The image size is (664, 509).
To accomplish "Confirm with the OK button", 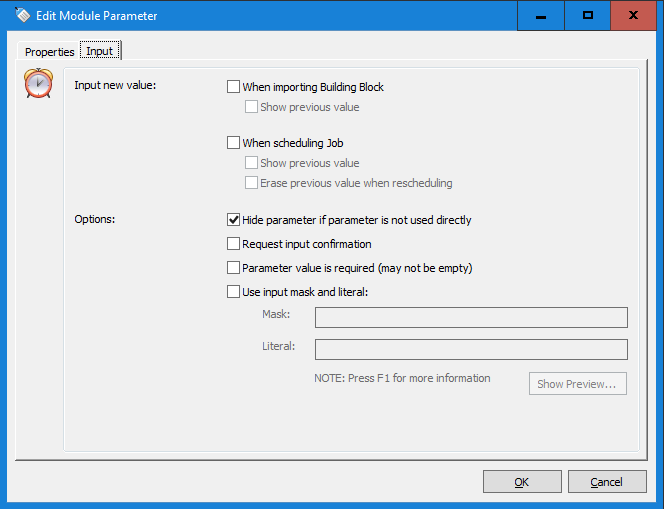I will tap(522, 482).
